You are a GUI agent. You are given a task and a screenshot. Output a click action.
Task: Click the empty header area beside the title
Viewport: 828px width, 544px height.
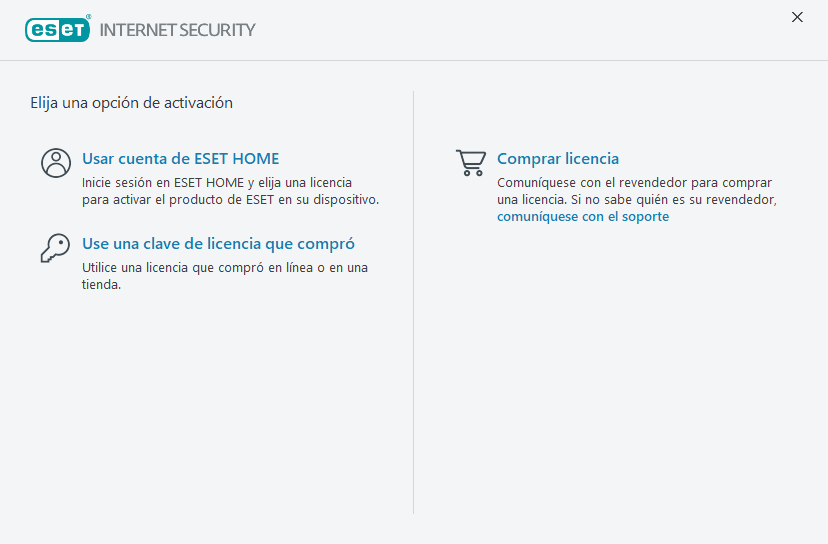pos(520,30)
